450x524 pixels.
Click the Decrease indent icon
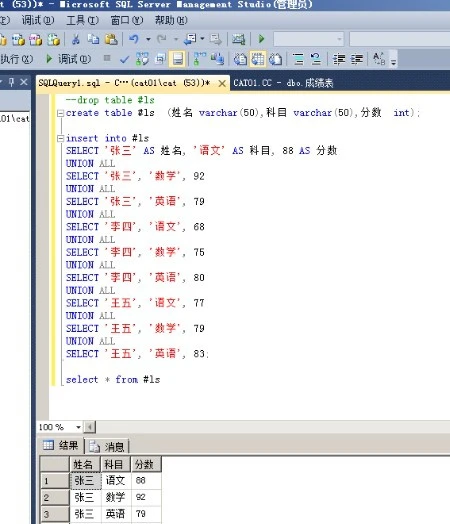(x=339, y=59)
